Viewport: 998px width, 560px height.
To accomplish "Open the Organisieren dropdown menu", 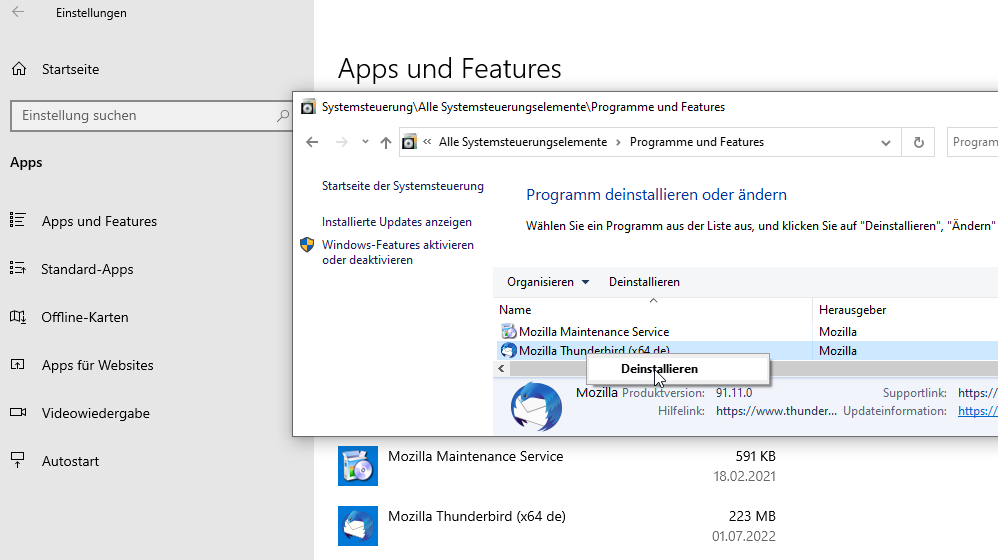I will 548,282.
